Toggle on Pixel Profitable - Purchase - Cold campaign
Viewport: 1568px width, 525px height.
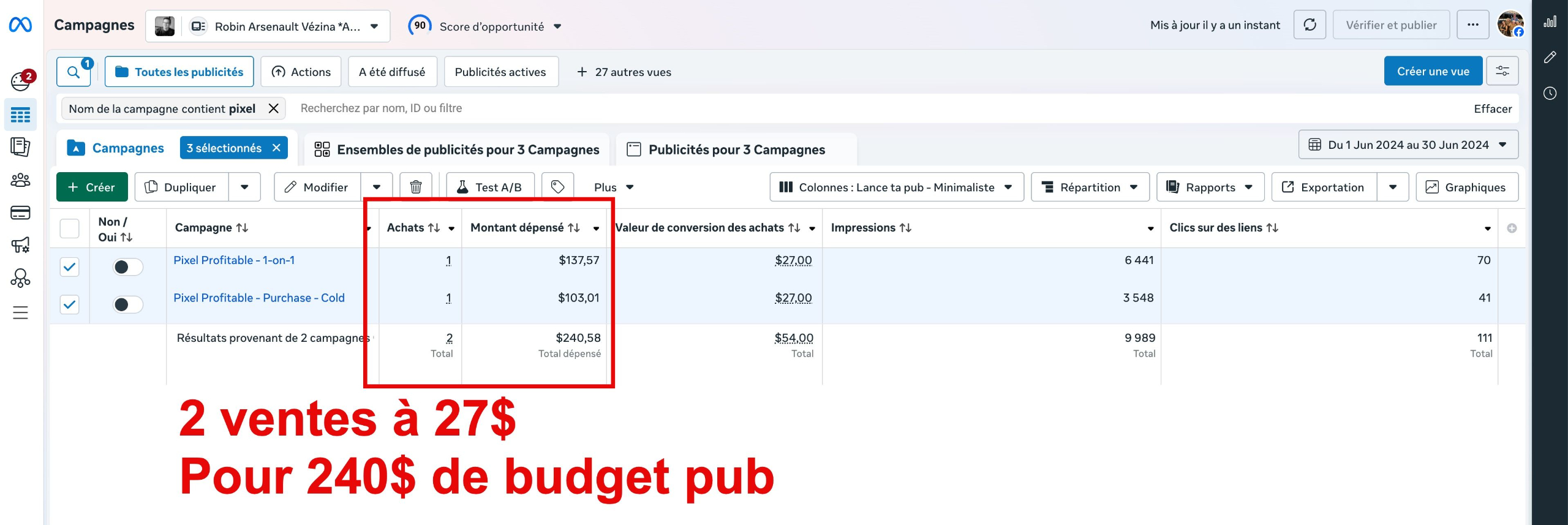(x=128, y=304)
